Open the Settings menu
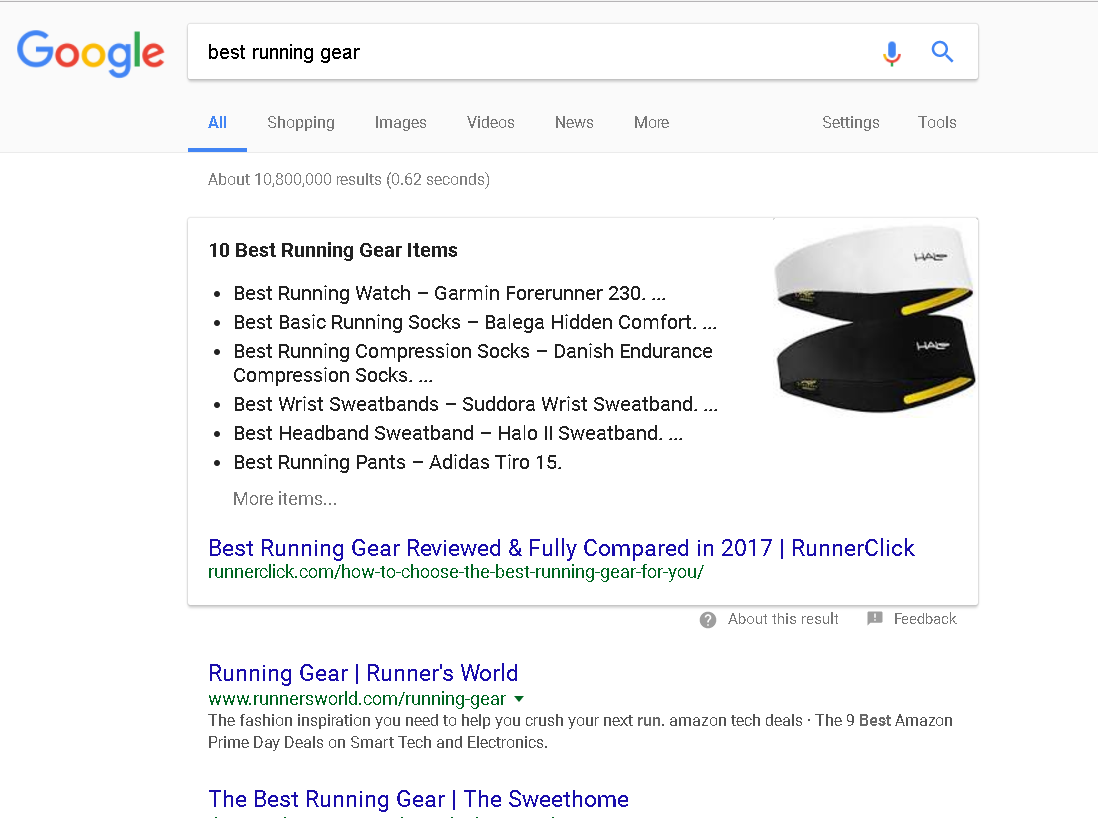The image size is (1098, 818). [850, 123]
